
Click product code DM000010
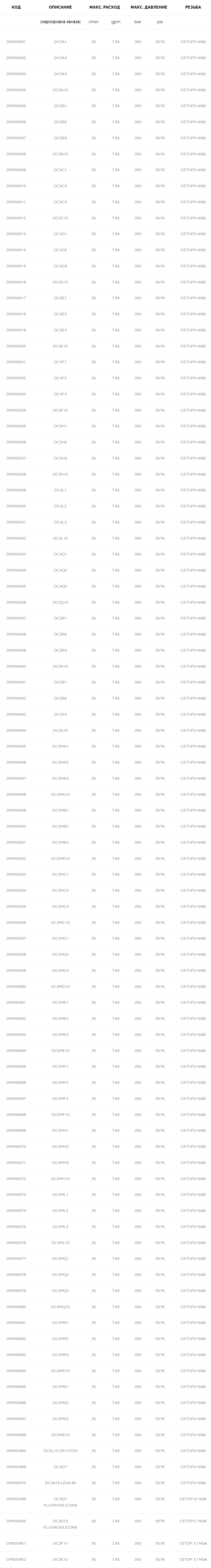coord(16,186)
